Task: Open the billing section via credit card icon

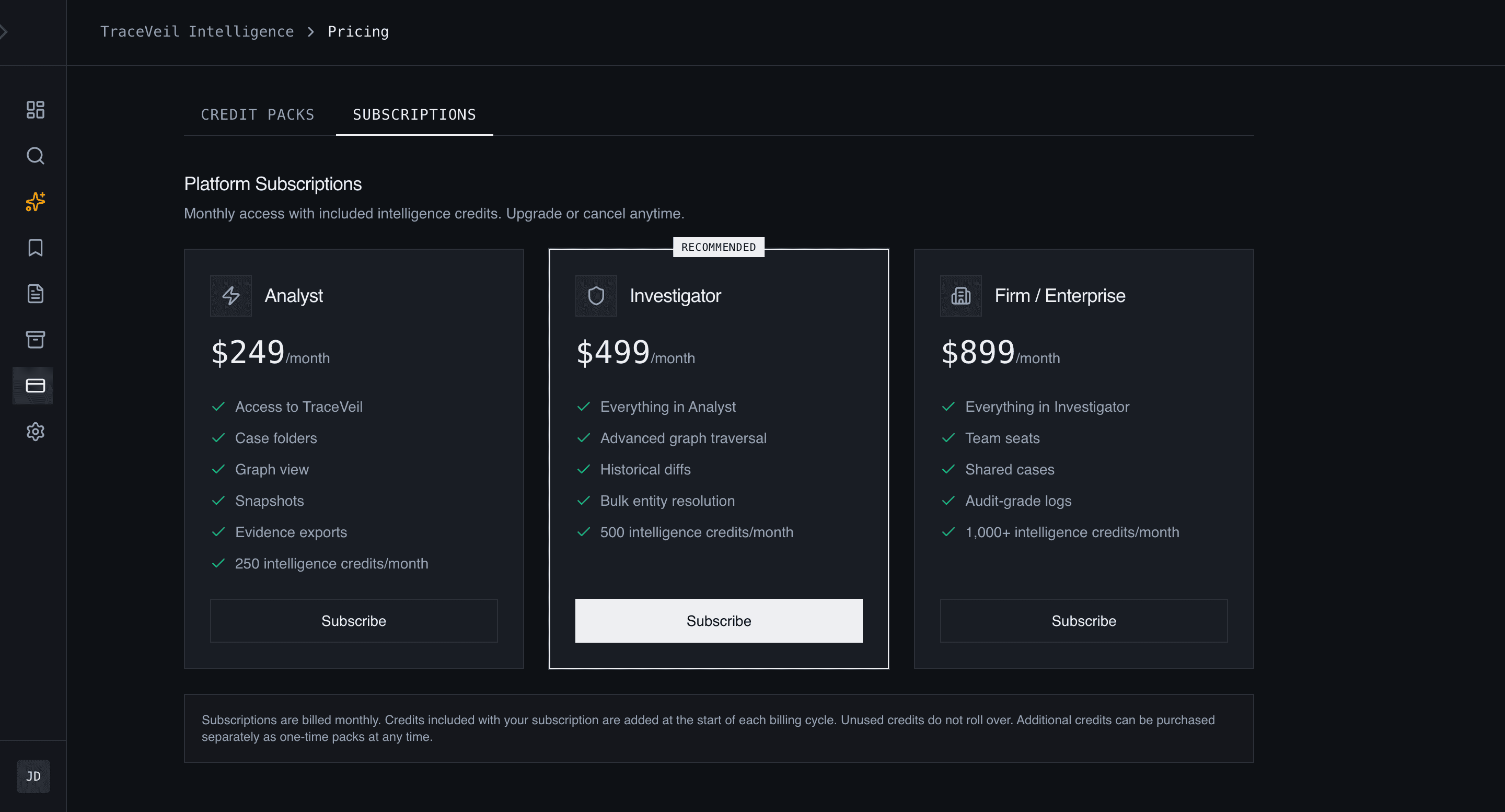Action: point(34,386)
